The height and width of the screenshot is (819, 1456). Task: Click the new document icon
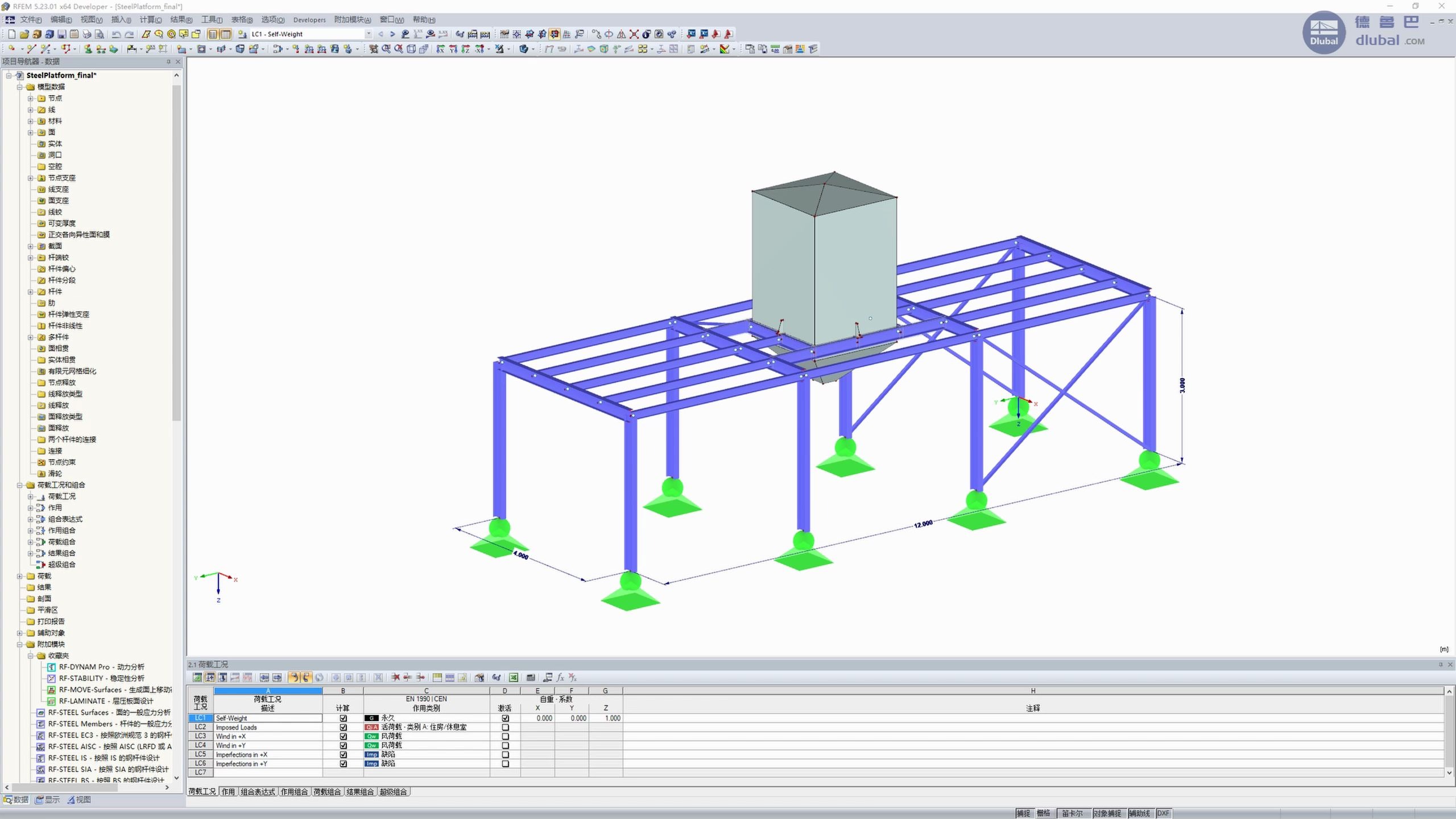(11, 34)
